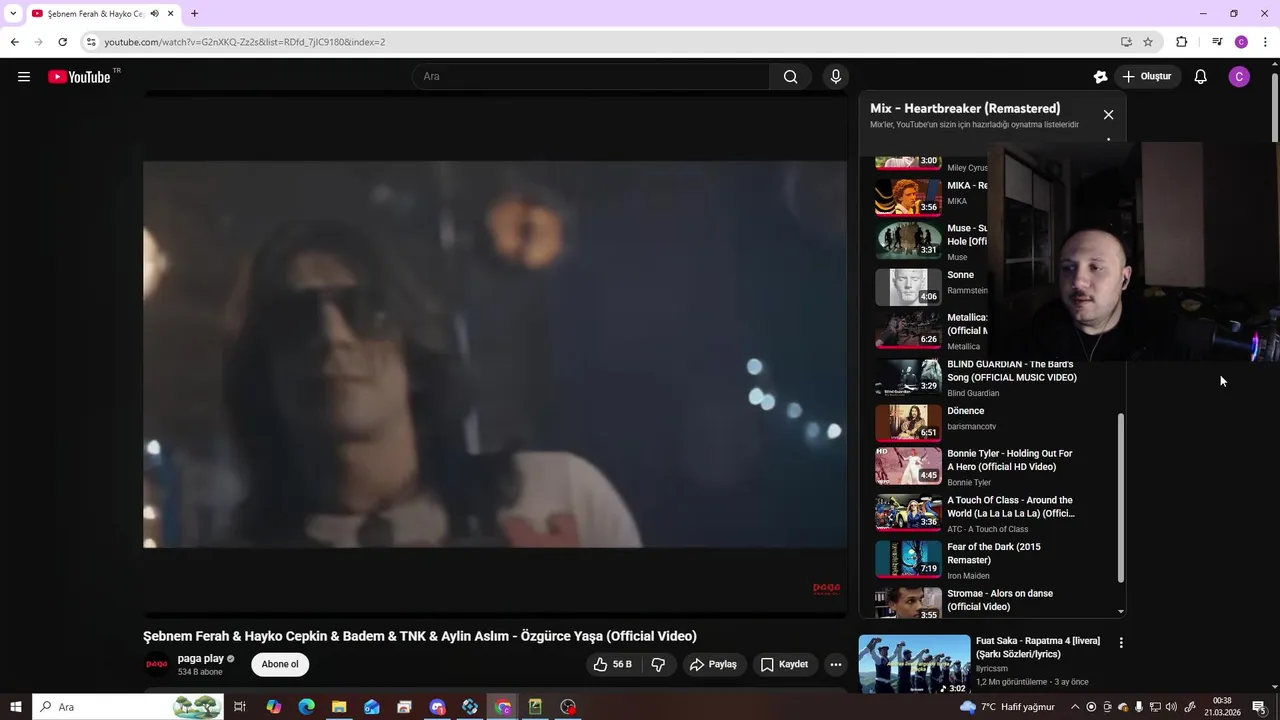The height and width of the screenshot is (720, 1280).
Task: Click the Oluştur create button
Action: click(x=1146, y=77)
